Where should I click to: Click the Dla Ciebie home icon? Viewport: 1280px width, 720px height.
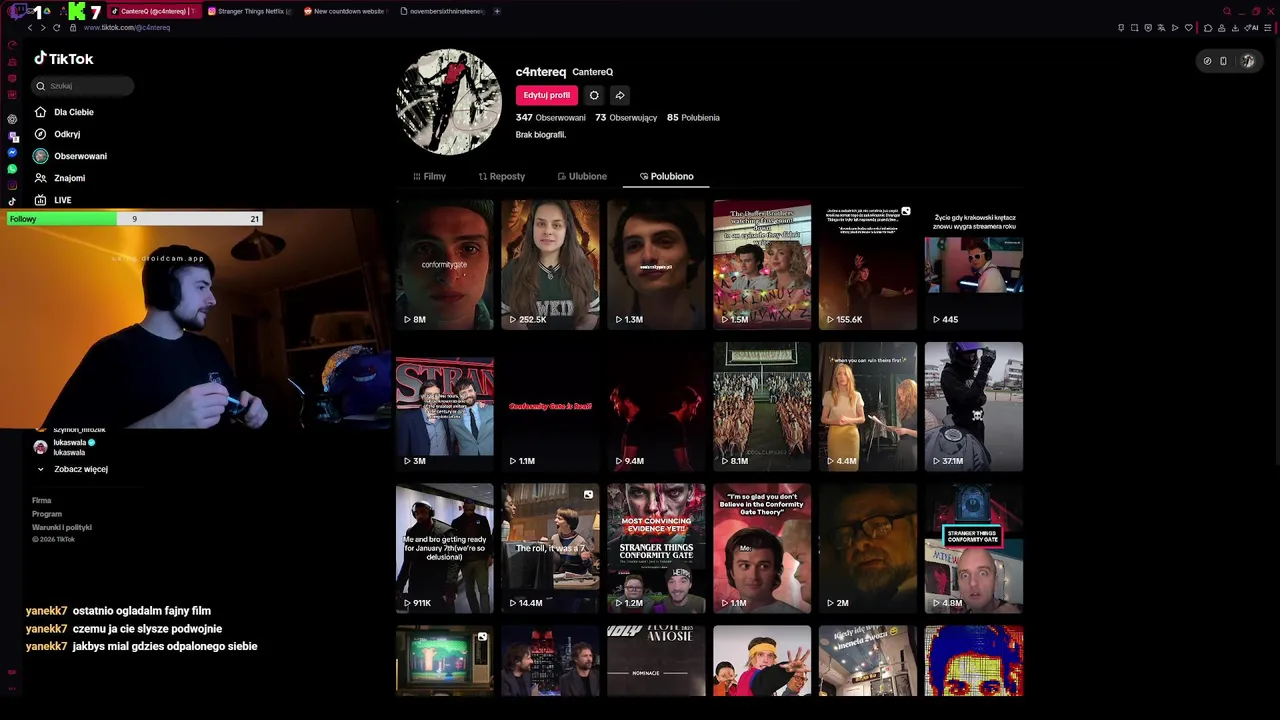(x=40, y=112)
